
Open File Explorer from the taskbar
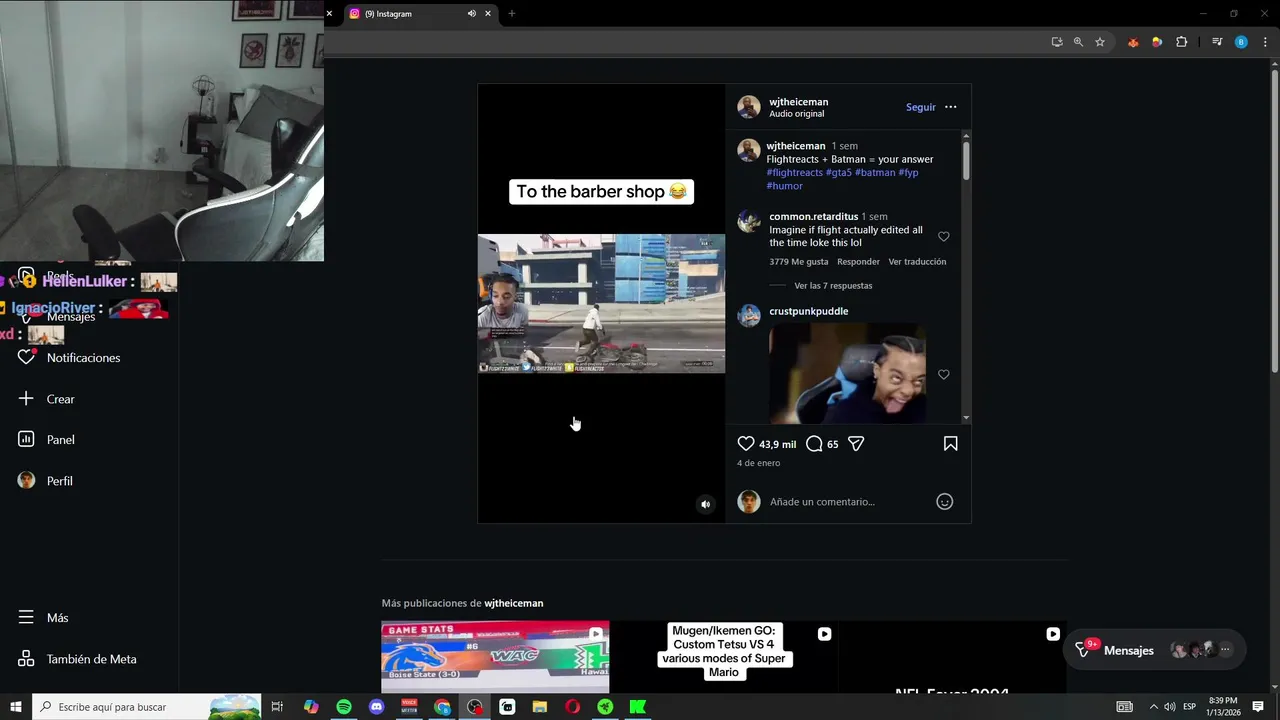pos(540,707)
